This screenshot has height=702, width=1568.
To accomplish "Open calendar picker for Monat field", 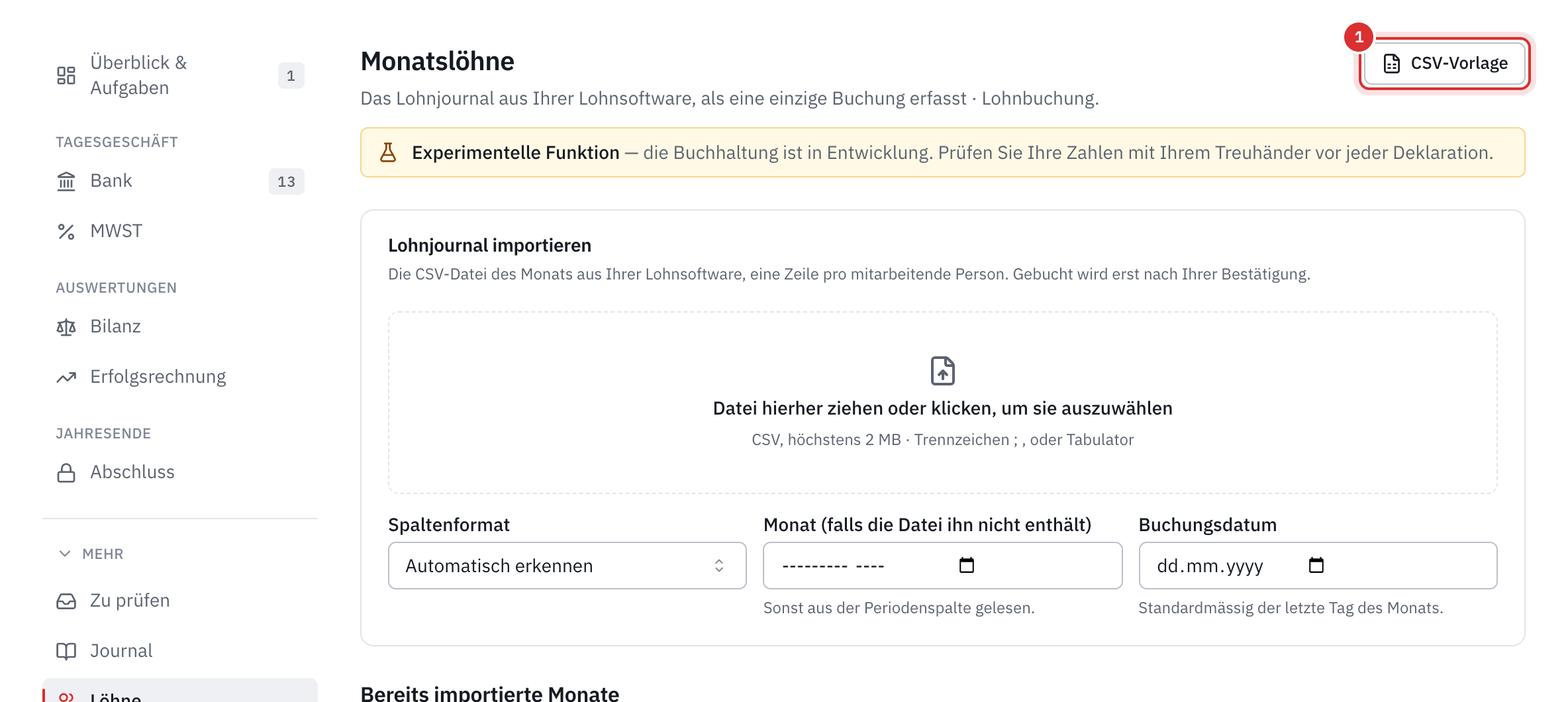I will (x=967, y=565).
